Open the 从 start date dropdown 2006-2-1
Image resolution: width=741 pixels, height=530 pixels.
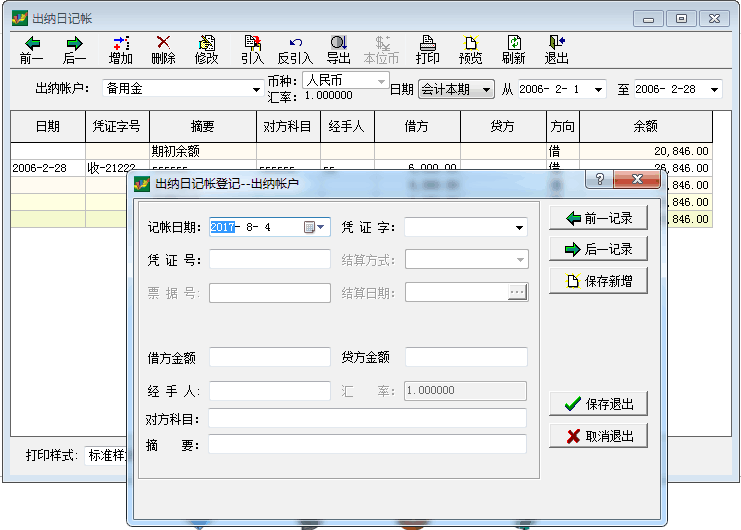pyautogui.click(x=598, y=89)
